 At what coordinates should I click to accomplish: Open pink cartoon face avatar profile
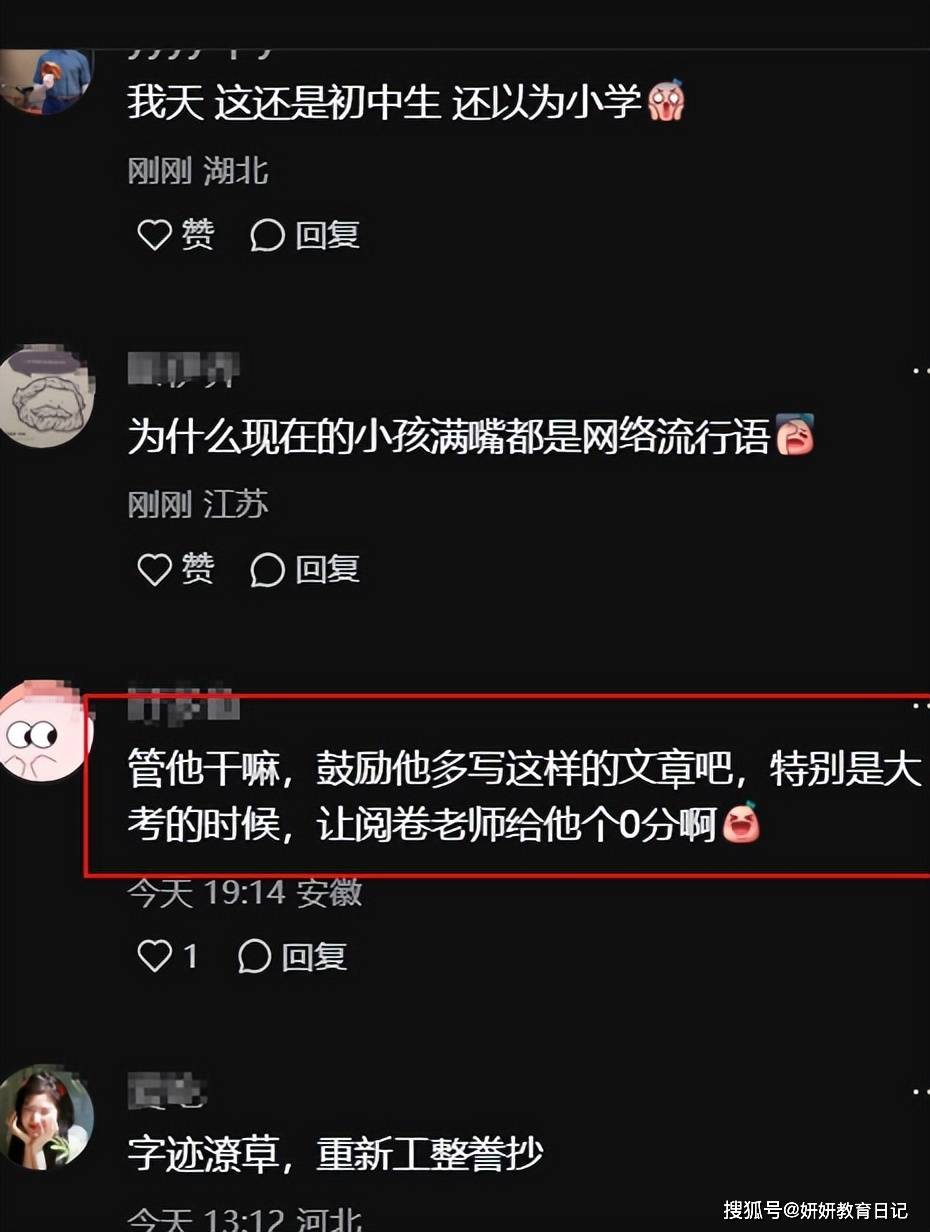[x=45, y=732]
